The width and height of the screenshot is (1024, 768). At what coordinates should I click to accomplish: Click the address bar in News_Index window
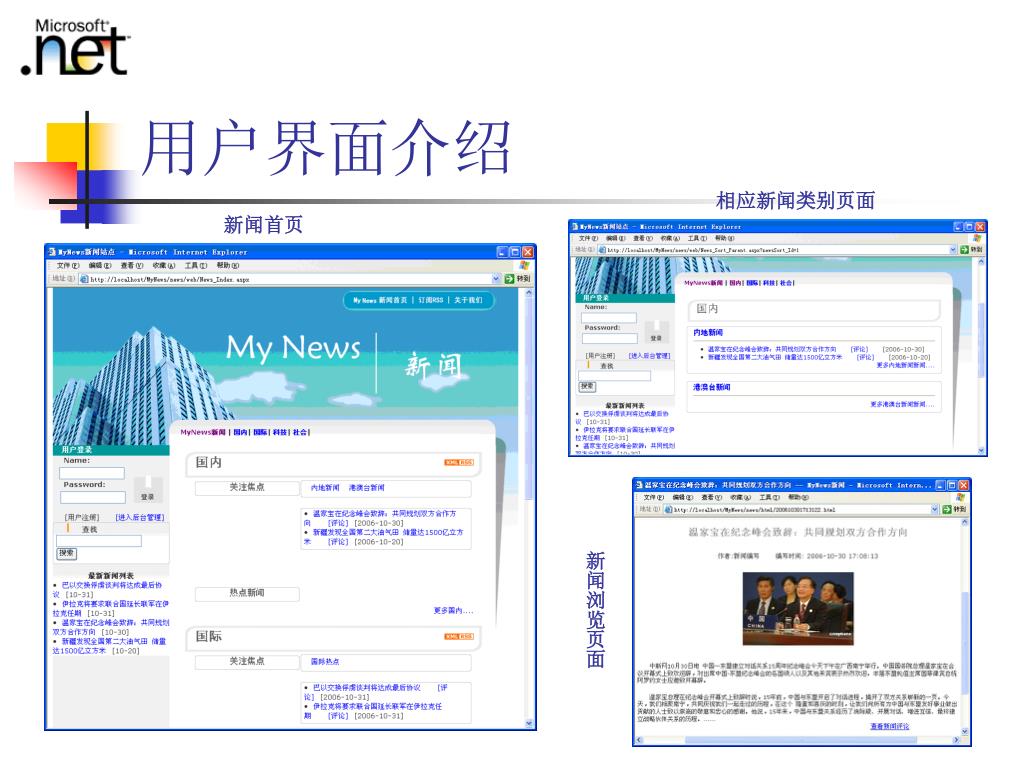tap(290, 279)
